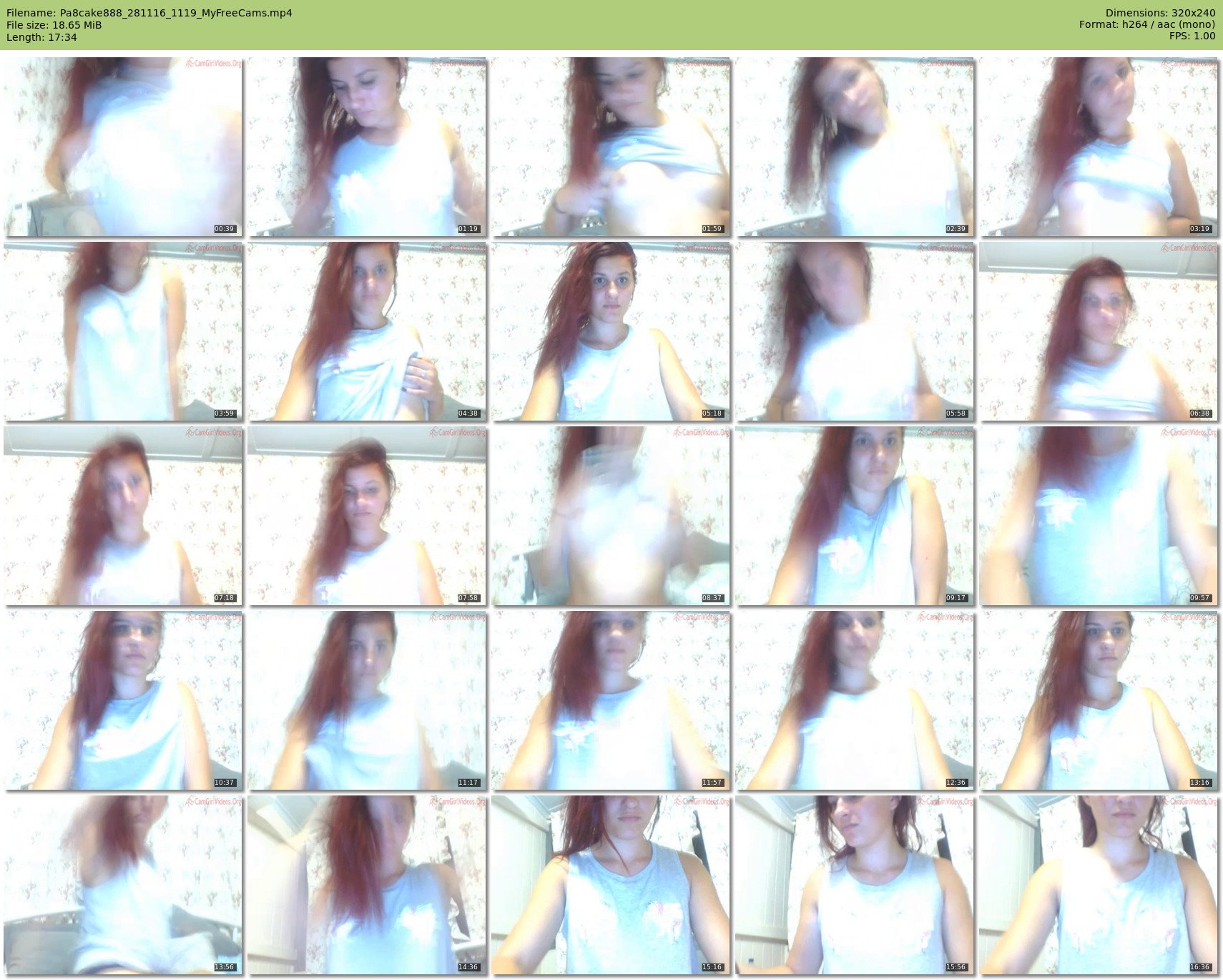The width and height of the screenshot is (1223, 980).
Task: Choose the frame captured at 02:39
Action: [x=855, y=147]
